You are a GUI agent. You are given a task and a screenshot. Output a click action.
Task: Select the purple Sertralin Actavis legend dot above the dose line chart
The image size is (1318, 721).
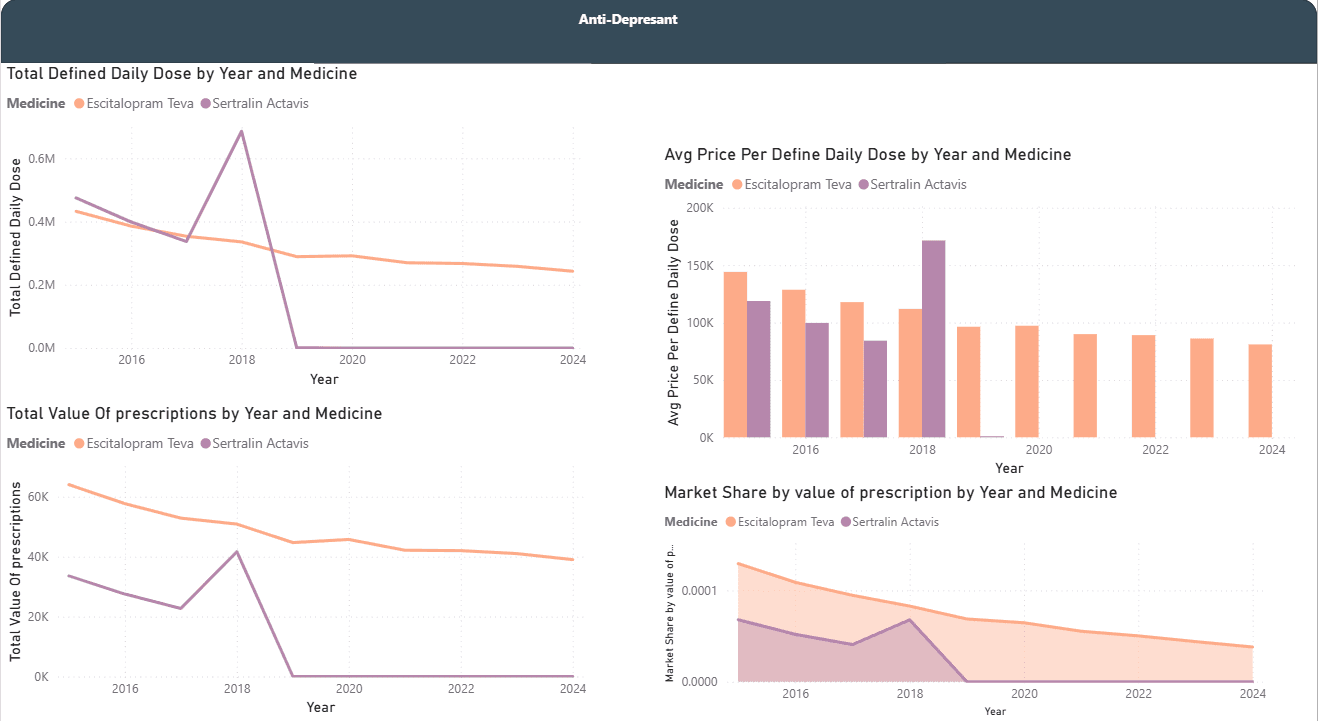click(x=204, y=103)
